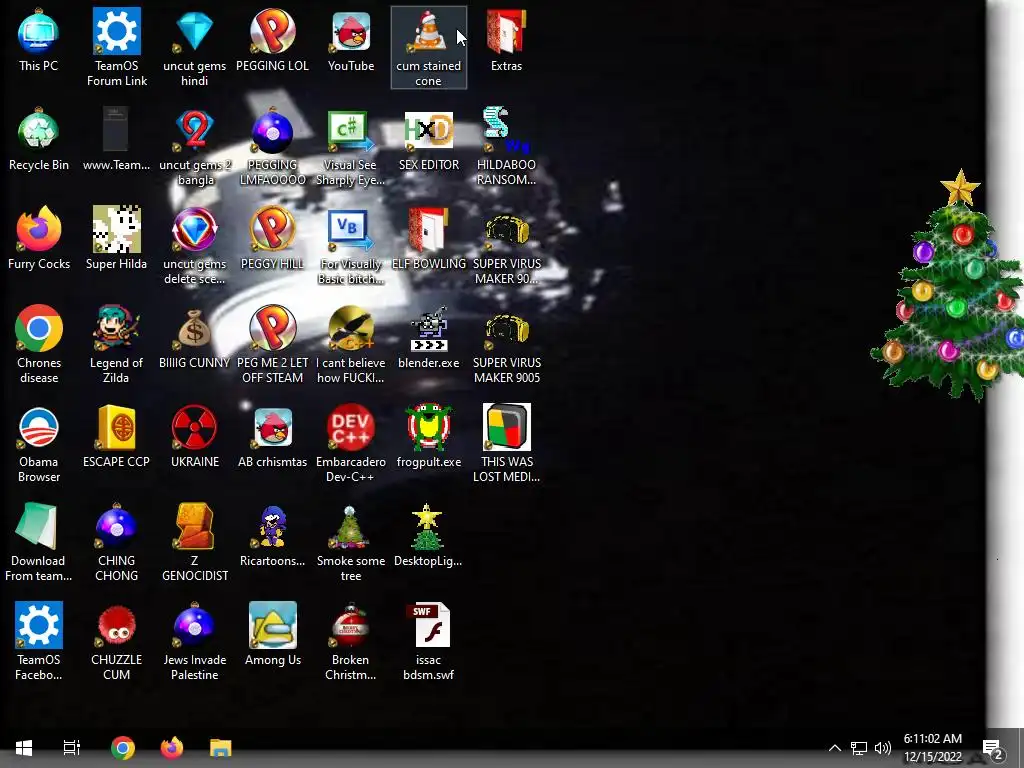Launch Chrome from the taskbar

[123, 748]
